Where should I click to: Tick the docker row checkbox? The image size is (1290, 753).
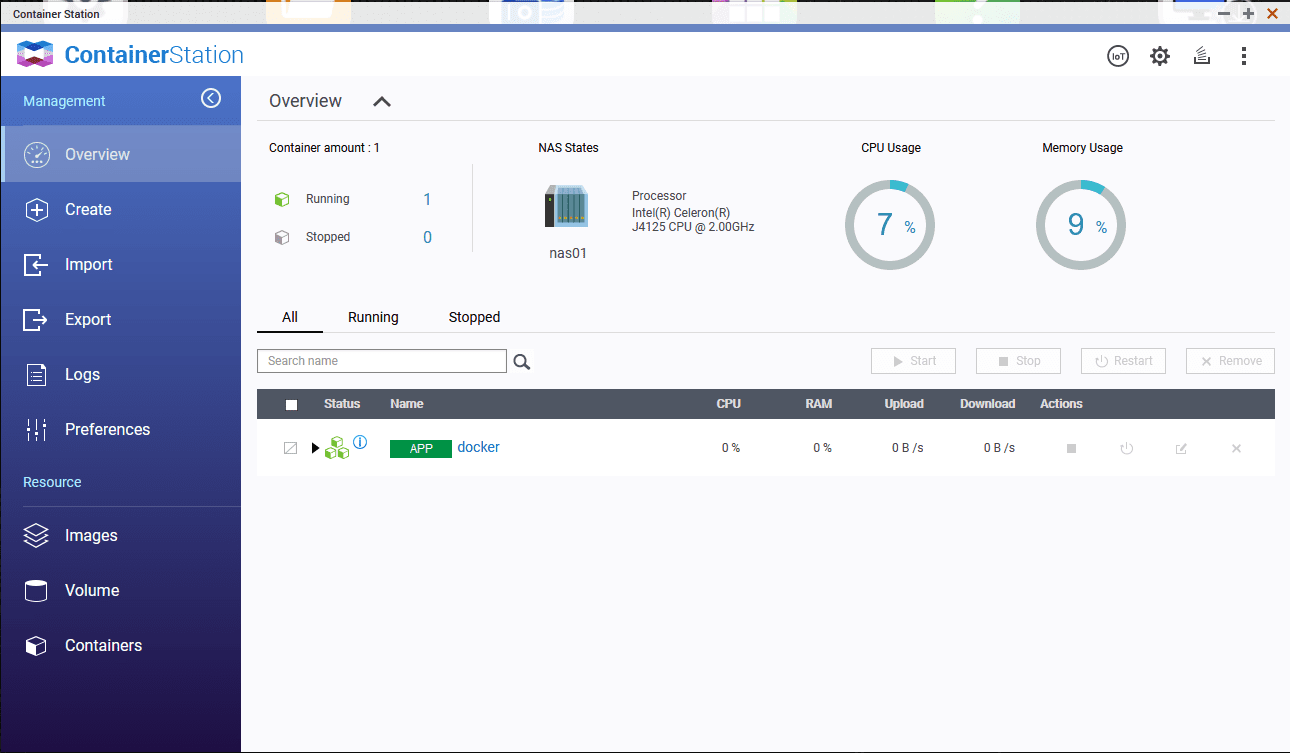tap(291, 449)
